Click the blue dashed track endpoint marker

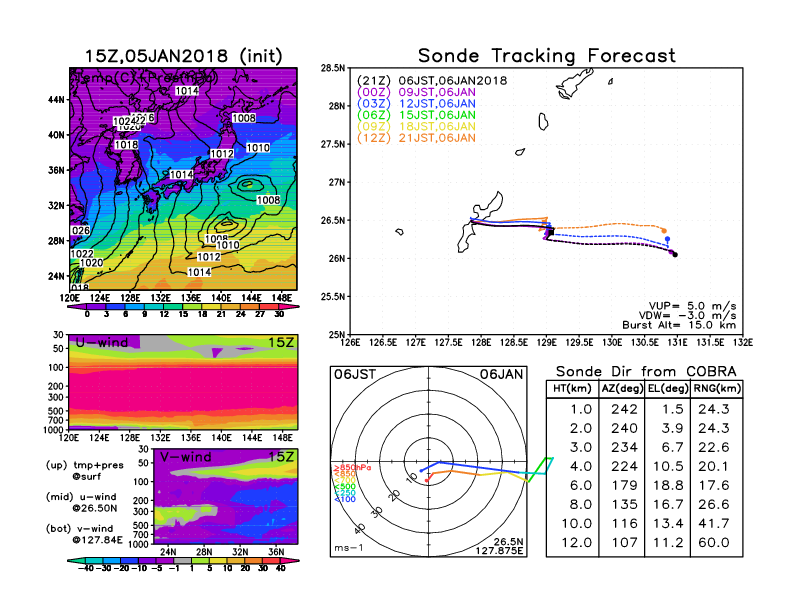click(667, 240)
